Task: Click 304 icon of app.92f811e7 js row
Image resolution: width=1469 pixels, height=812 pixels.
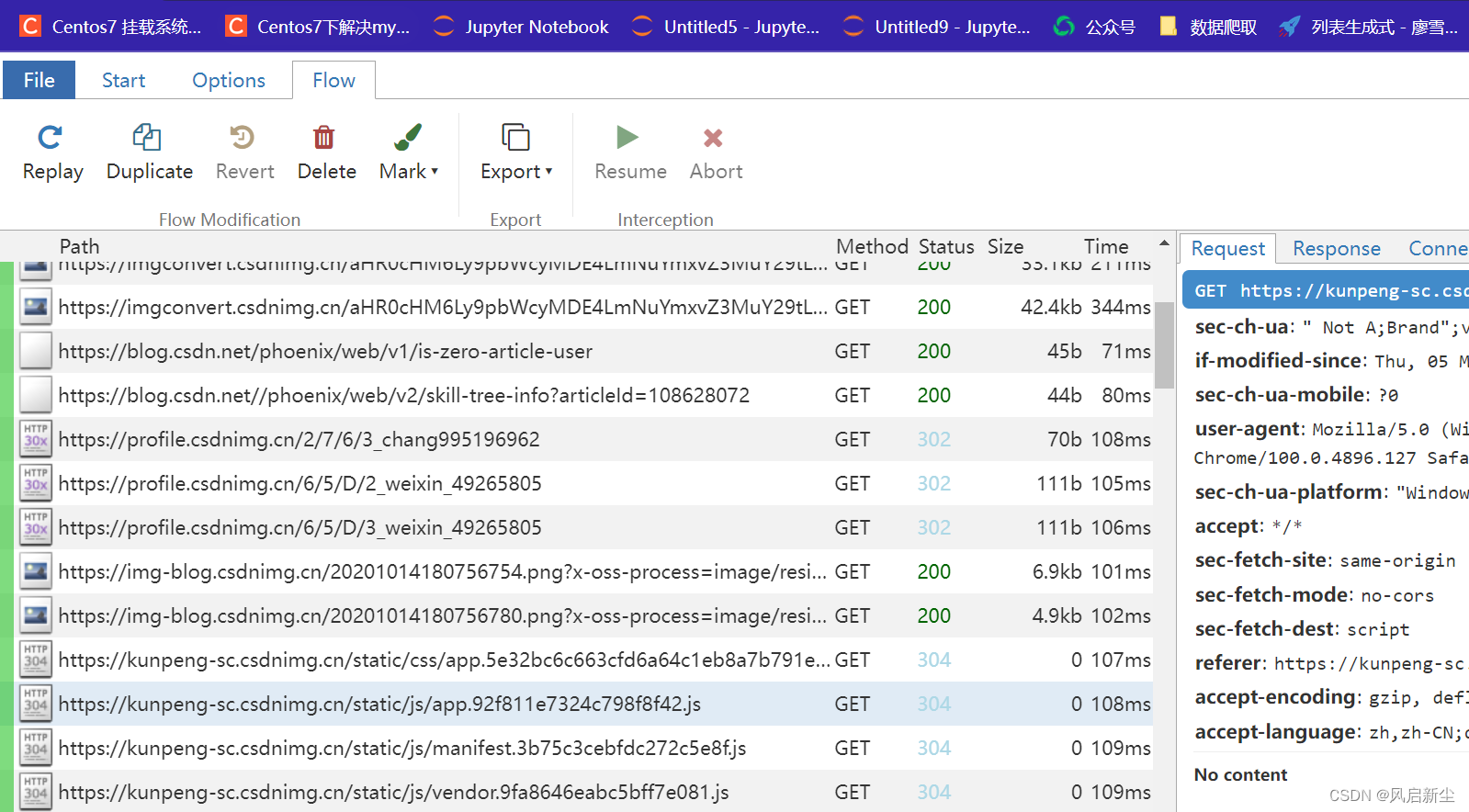Action: 36,703
